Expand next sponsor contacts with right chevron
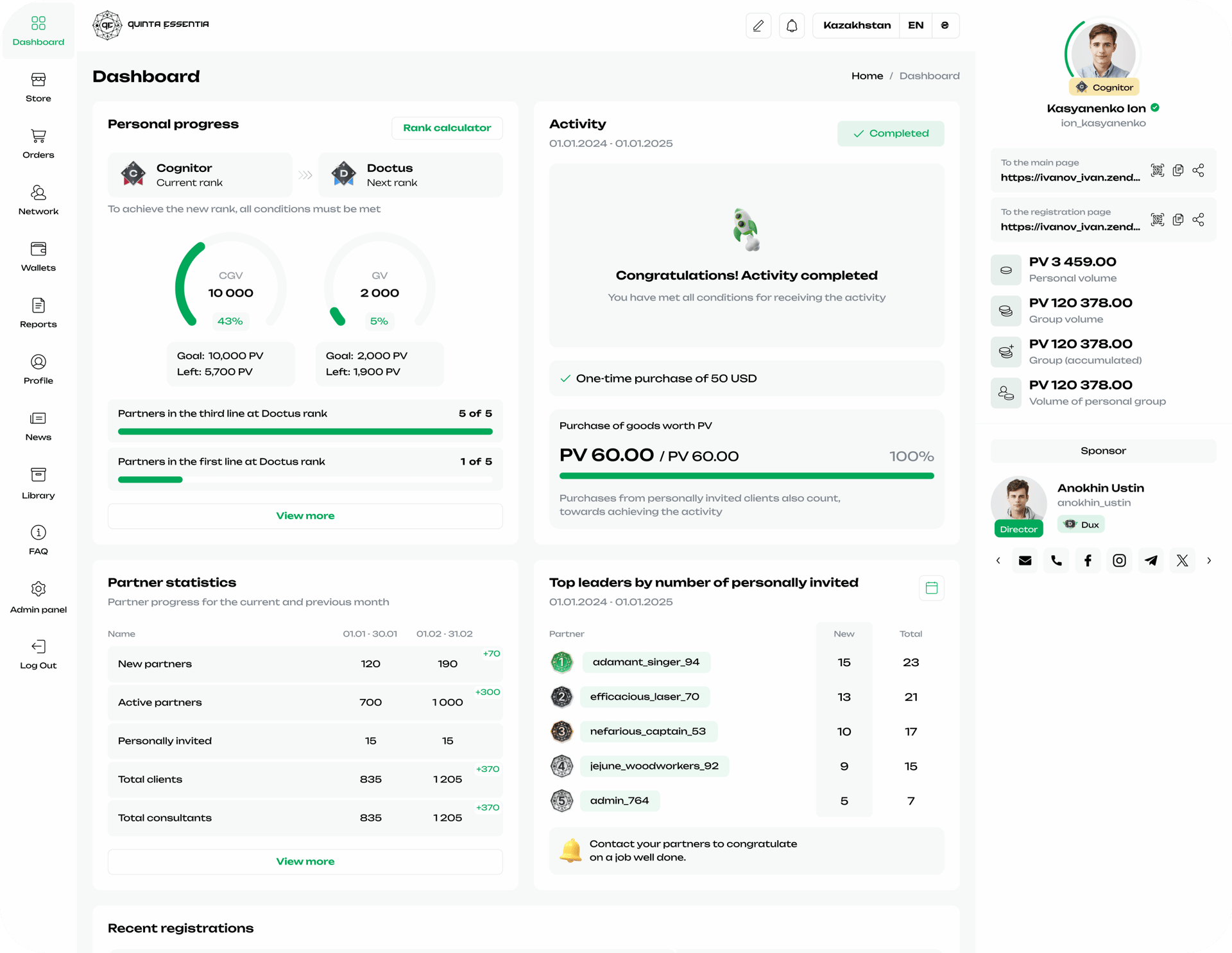The image size is (1232, 953). [1210, 560]
